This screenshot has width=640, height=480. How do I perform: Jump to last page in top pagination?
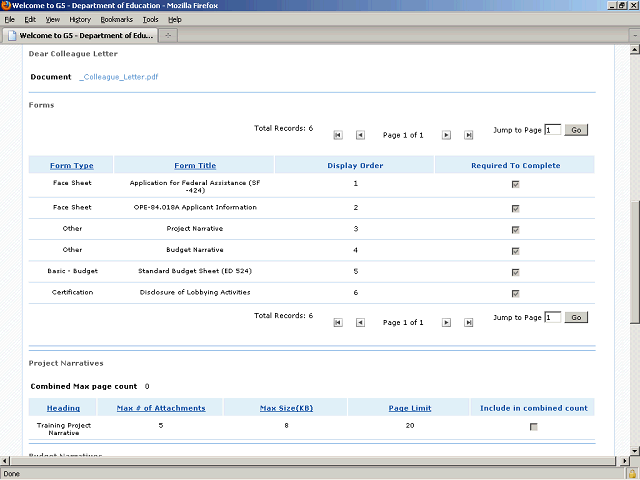[x=468, y=135]
